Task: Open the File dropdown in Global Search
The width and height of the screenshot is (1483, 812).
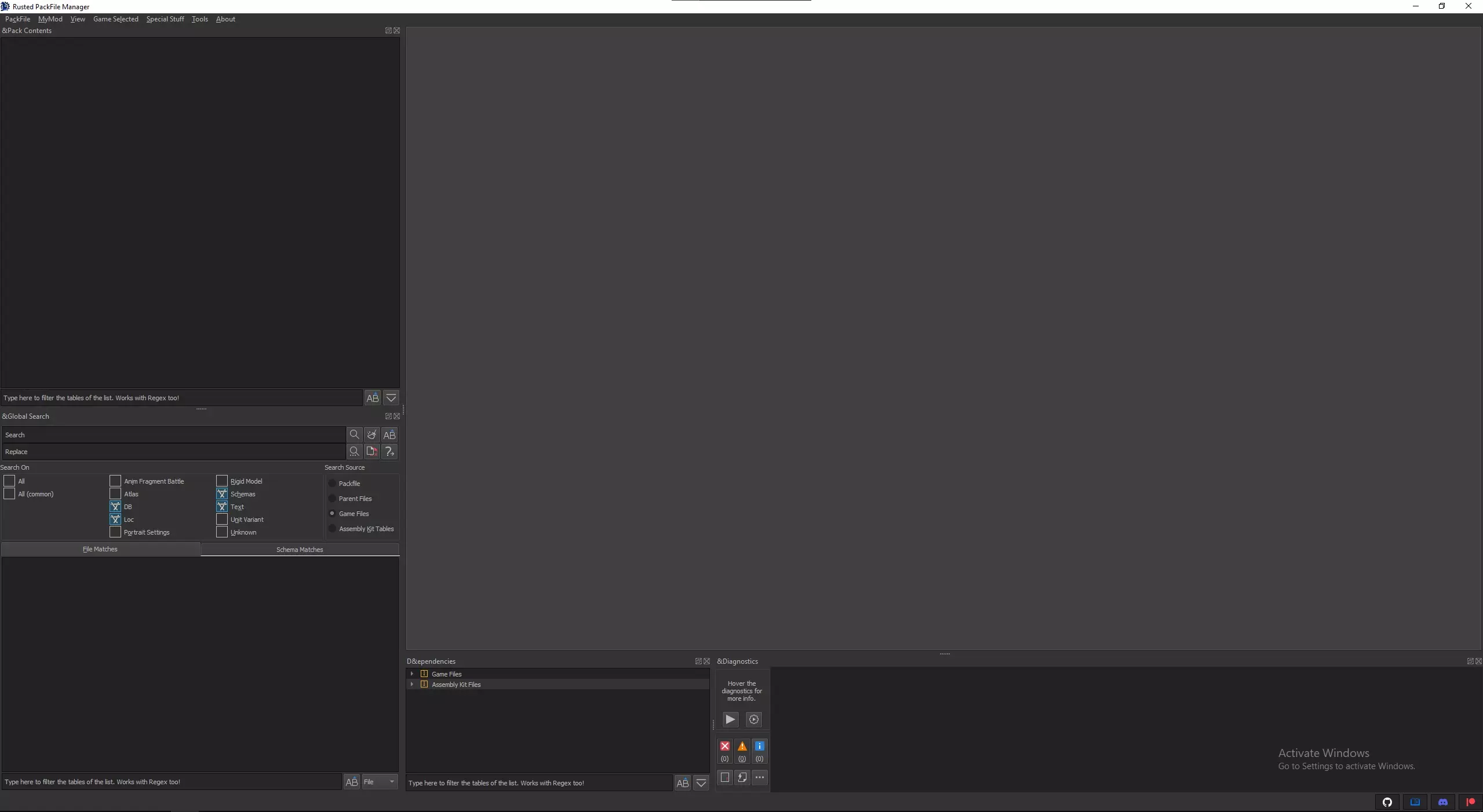Action: coord(380,782)
